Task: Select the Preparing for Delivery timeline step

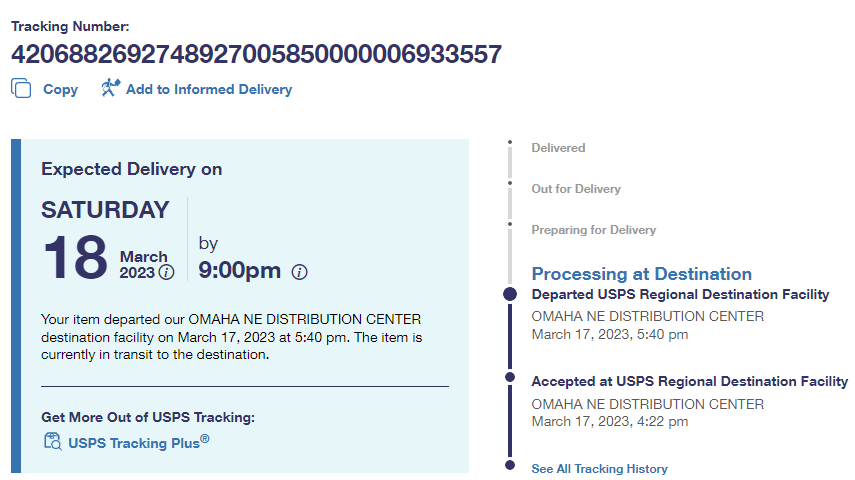Action: pos(593,230)
